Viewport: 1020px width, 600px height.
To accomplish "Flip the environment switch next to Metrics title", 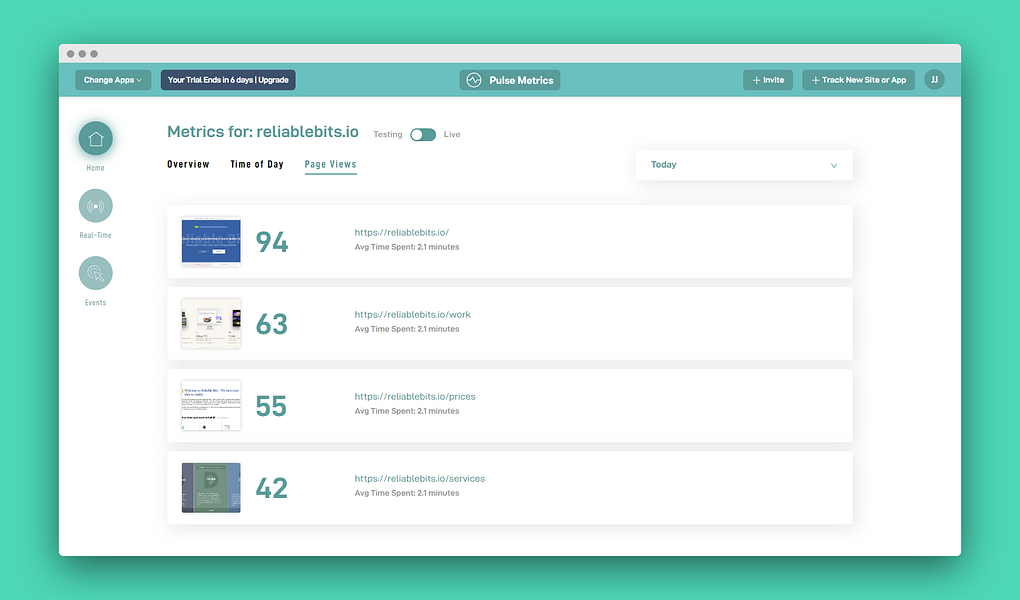I will [421, 133].
